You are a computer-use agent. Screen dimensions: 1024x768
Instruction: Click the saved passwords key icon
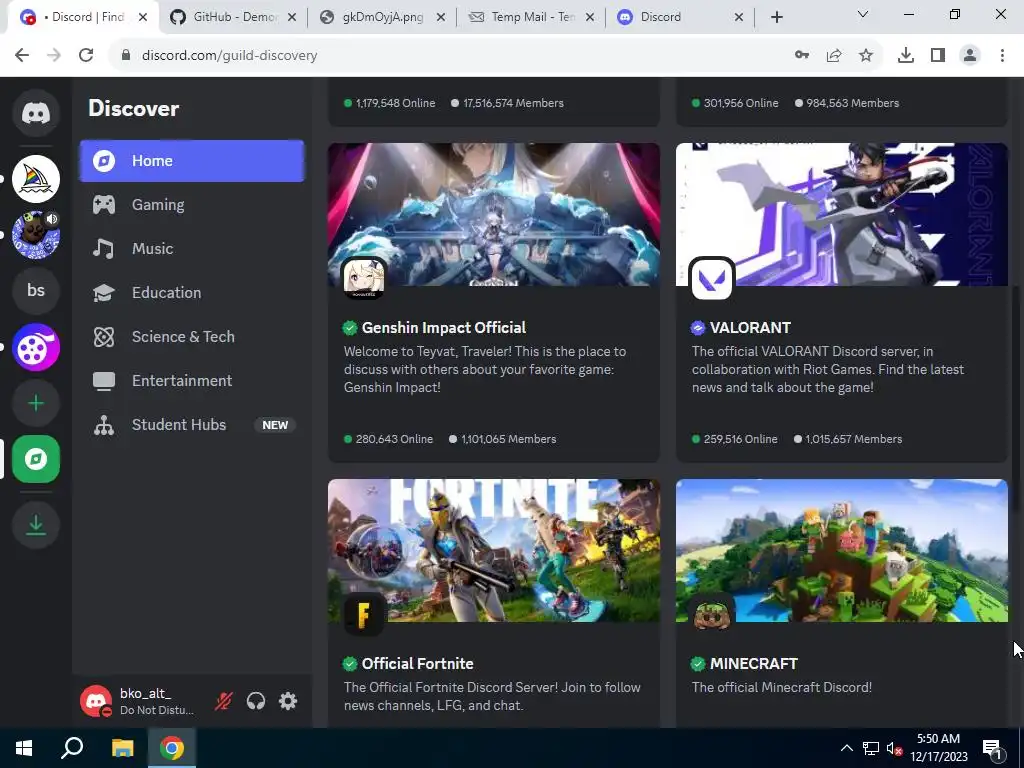pyautogui.click(x=802, y=56)
